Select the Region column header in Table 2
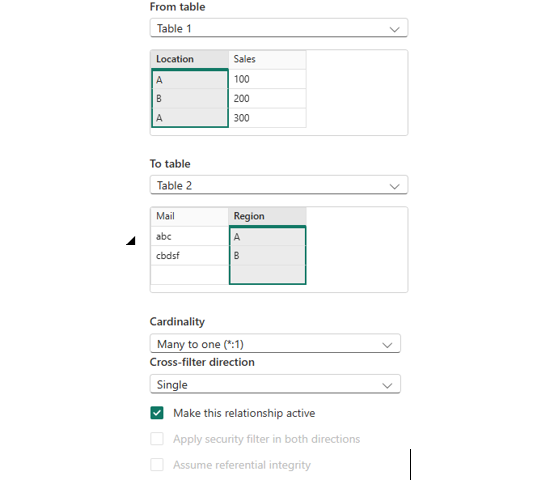The width and height of the screenshot is (551, 492). (x=267, y=216)
